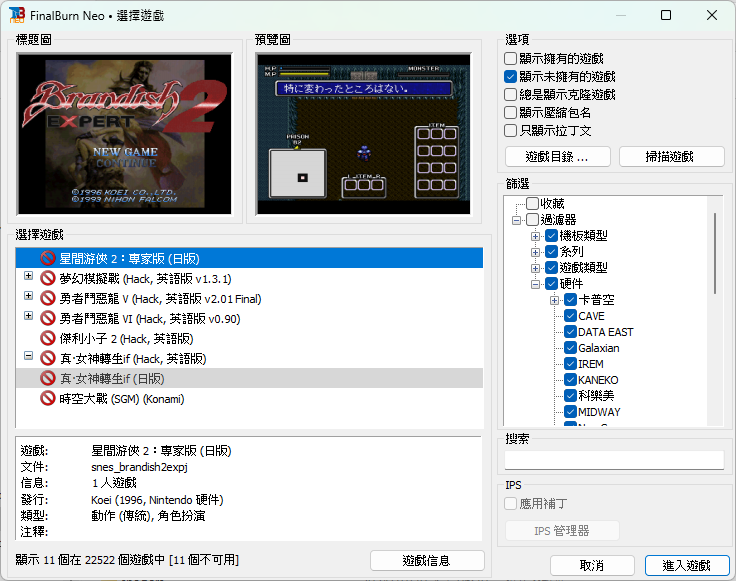Click unavailable icon beside 真·女神轉生if (Hack, 英語版)

click(48, 358)
